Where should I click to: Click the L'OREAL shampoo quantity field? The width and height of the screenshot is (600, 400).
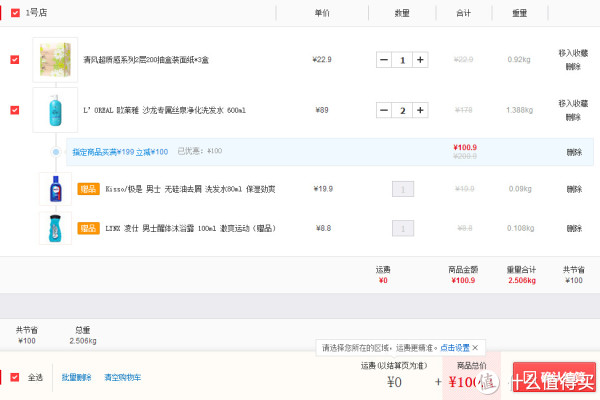[402, 111]
